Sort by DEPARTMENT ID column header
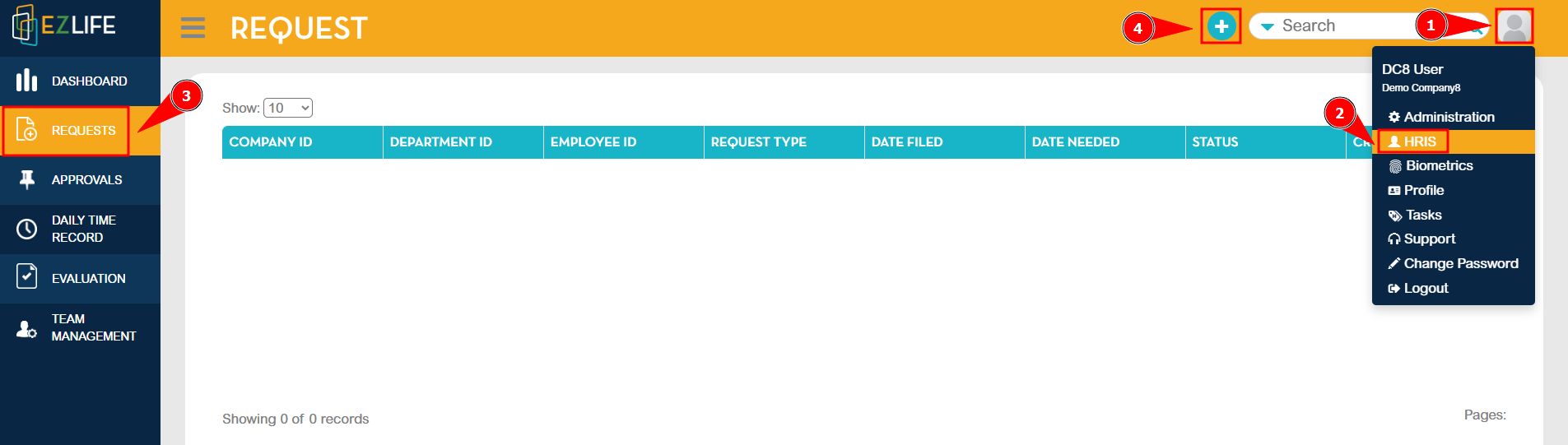This screenshot has height=445, width=1568. click(463, 142)
